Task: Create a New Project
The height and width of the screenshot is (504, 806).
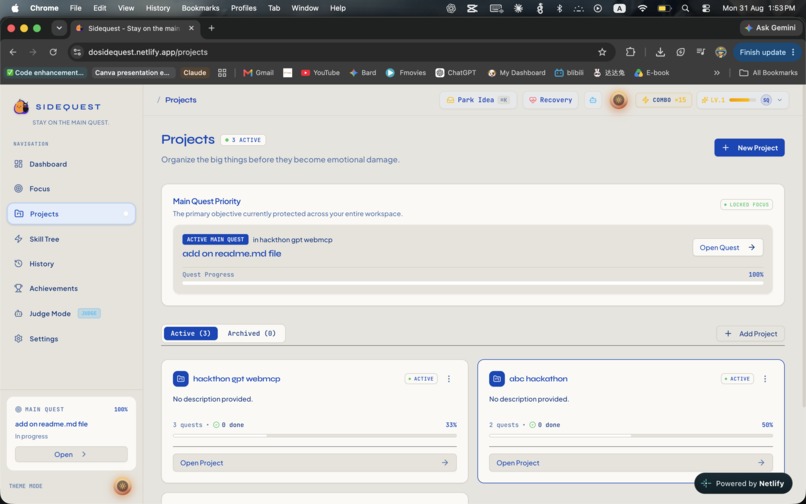Action: 749,148
